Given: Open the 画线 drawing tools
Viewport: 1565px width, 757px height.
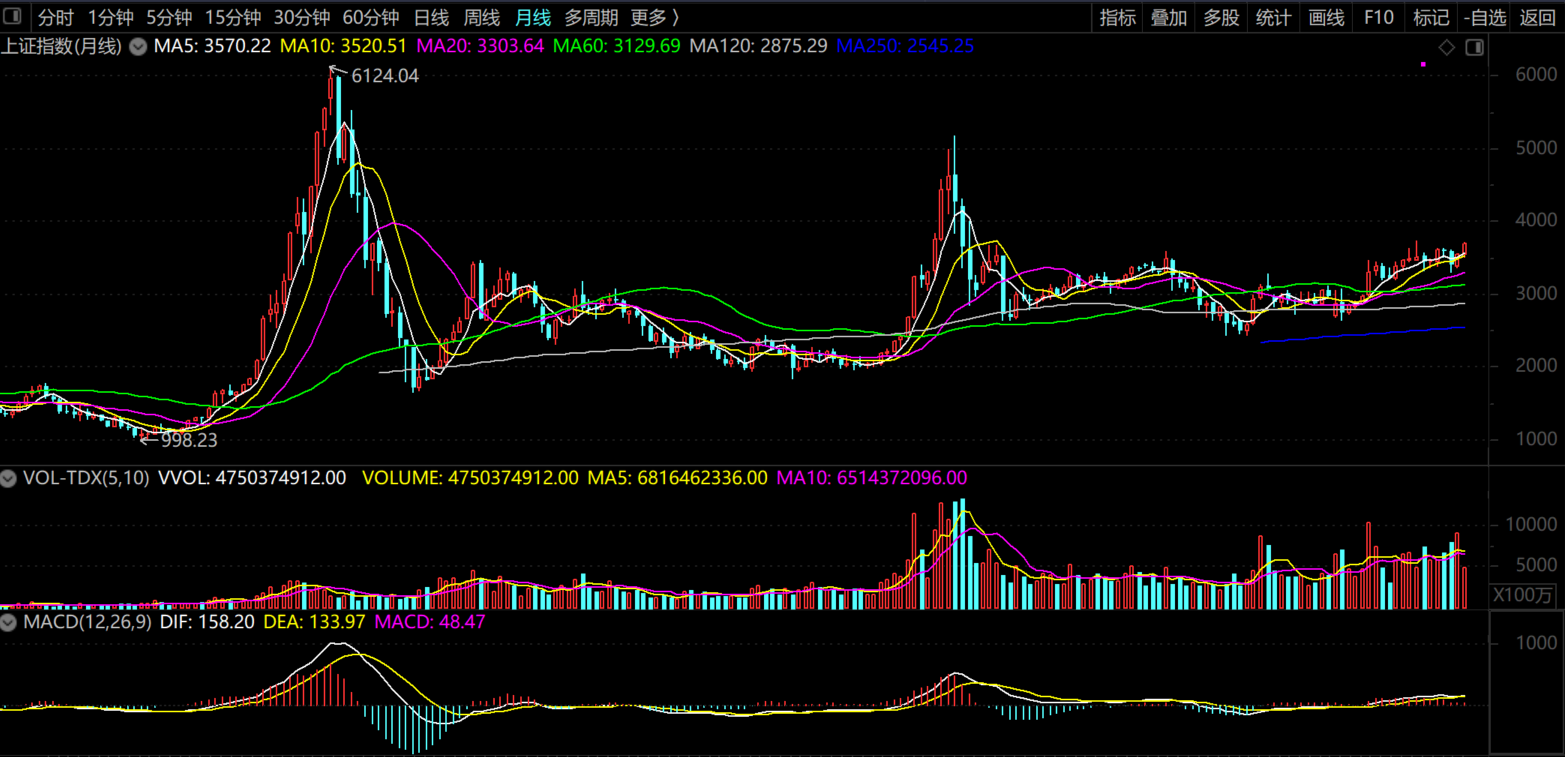Looking at the screenshot, I should click(x=1326, y=17).
